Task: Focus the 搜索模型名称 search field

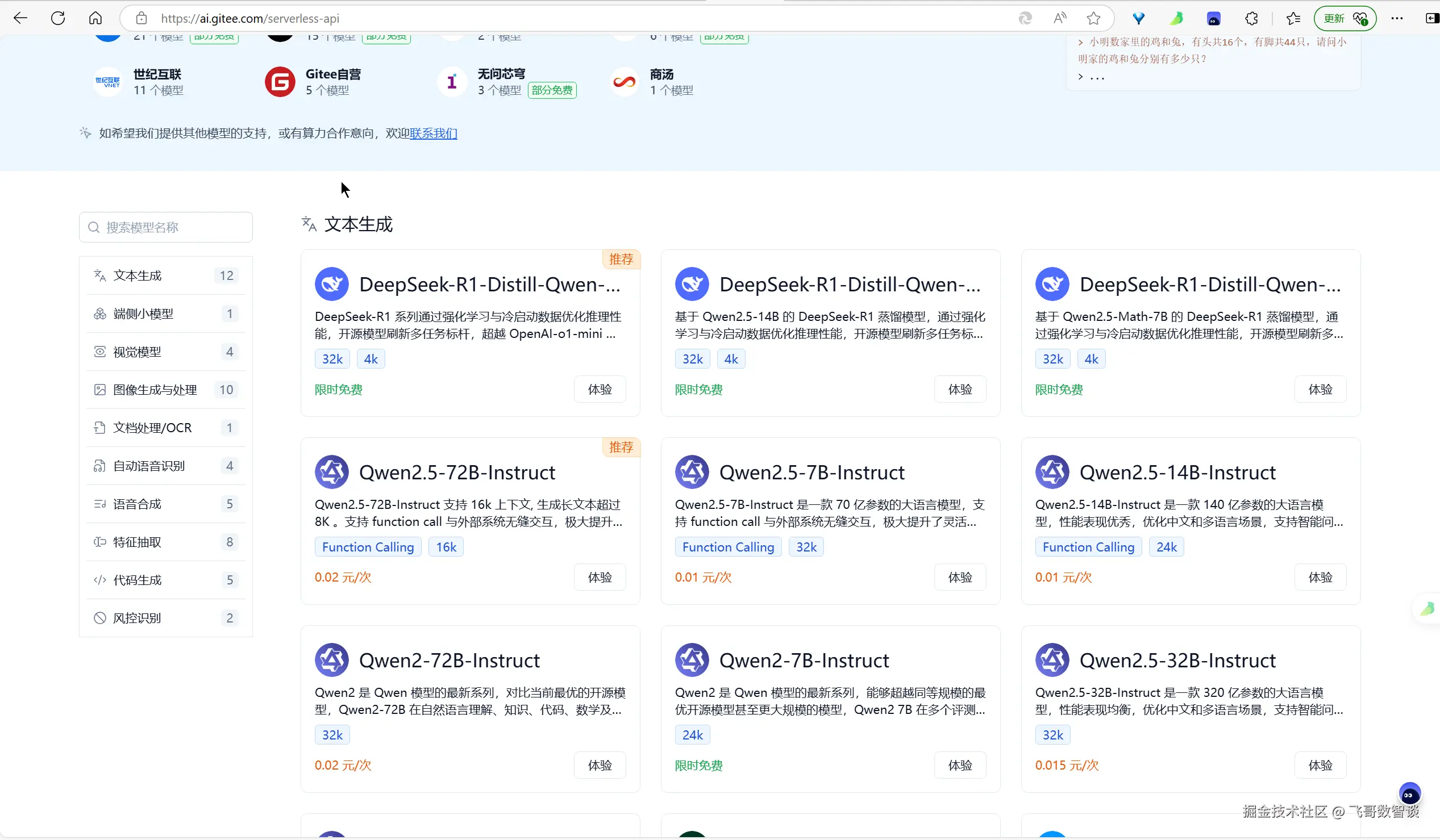Action: pyautogui.click(x=166, y=227)
